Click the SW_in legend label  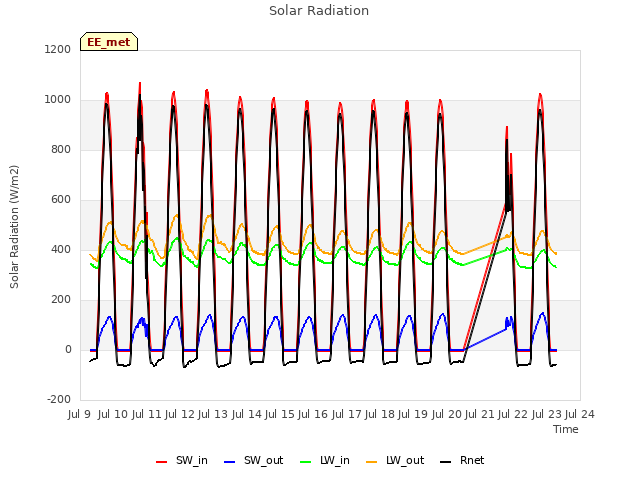pos(191,460)
